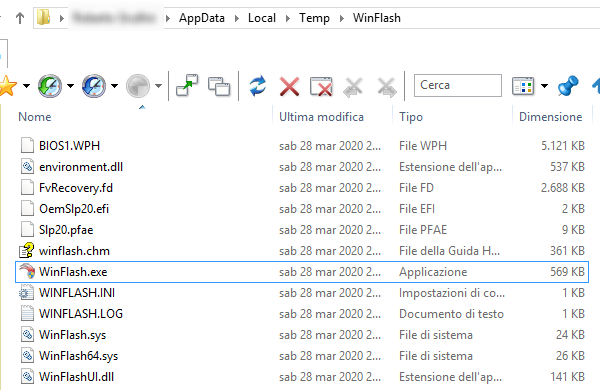Image resolution: width=600 pixels, height=390 pixels.
Task: Click the WinFlash64.sys file icon
Action: point(27,356)
